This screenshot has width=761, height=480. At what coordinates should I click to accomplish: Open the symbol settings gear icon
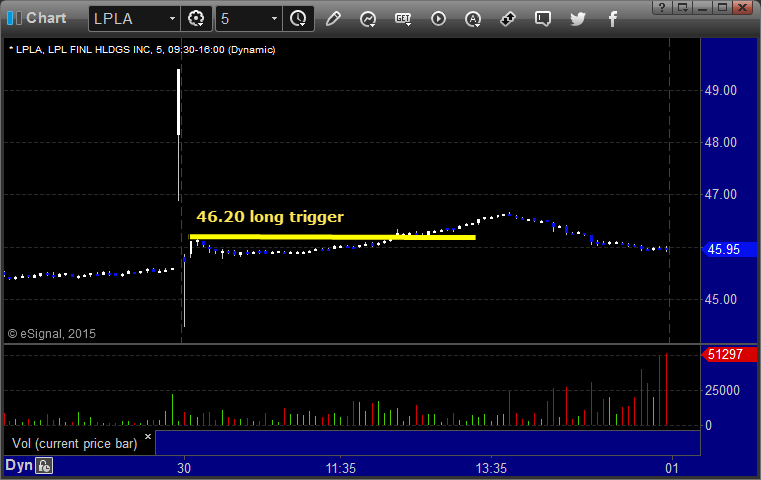(196, 19)
